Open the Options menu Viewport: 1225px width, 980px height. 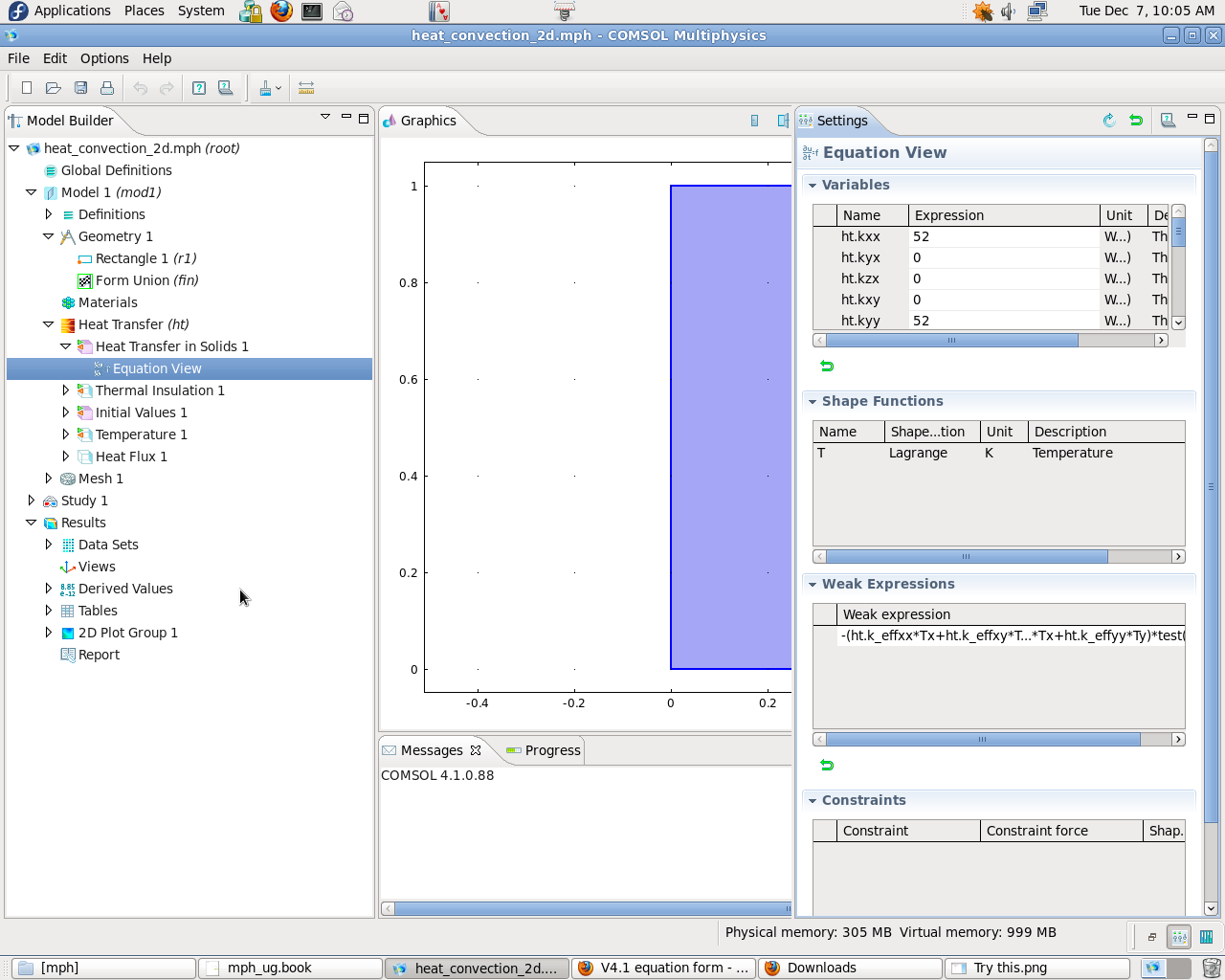point(104,58)
